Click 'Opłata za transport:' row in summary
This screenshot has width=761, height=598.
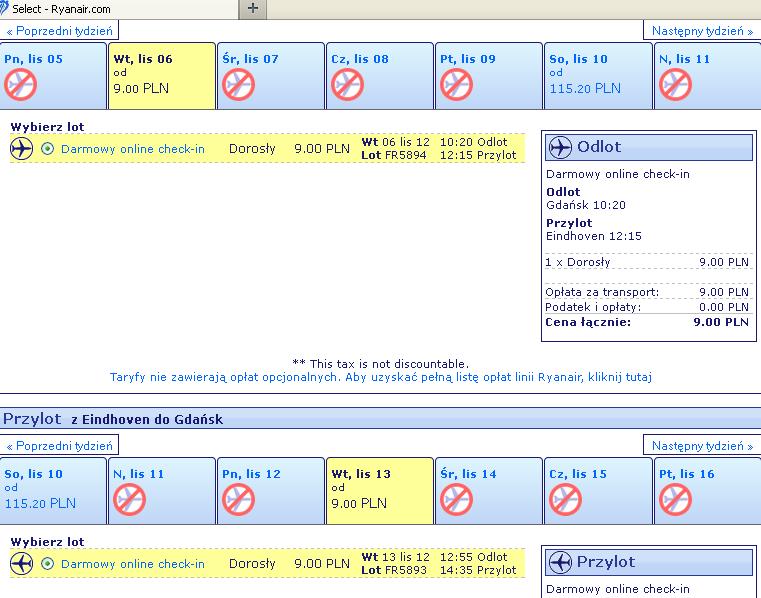coord(647,292)
